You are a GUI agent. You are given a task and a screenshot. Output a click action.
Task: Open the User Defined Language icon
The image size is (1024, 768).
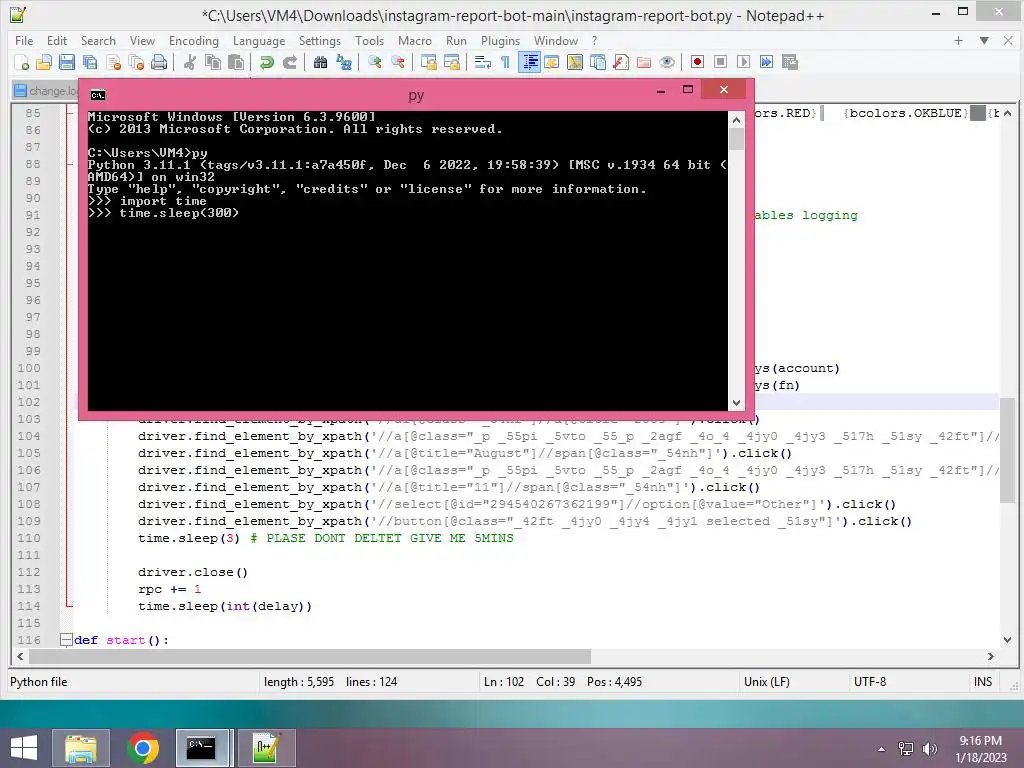click(x=552, y=62)
